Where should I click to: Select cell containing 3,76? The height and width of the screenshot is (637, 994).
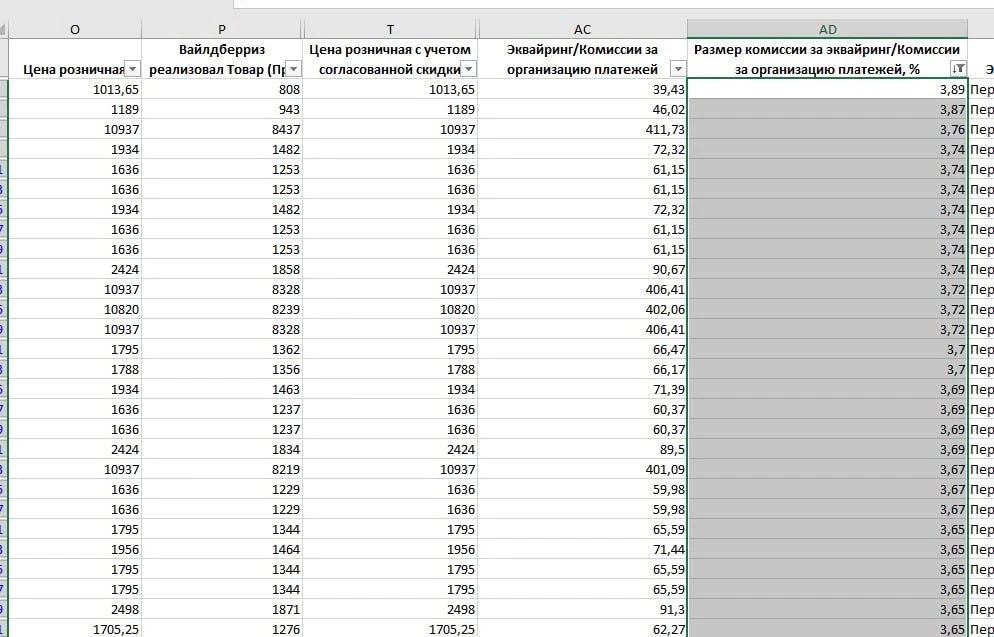point(827,129)
